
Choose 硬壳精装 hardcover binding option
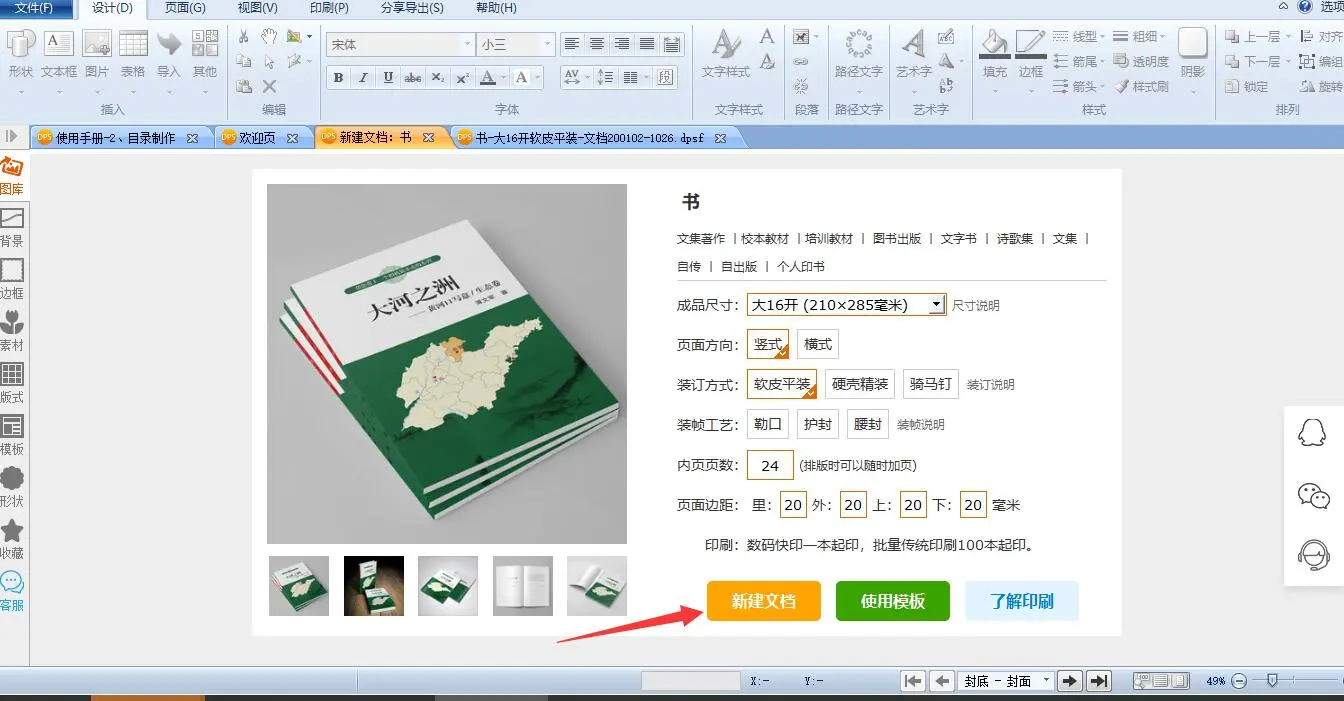click(859, 384)
